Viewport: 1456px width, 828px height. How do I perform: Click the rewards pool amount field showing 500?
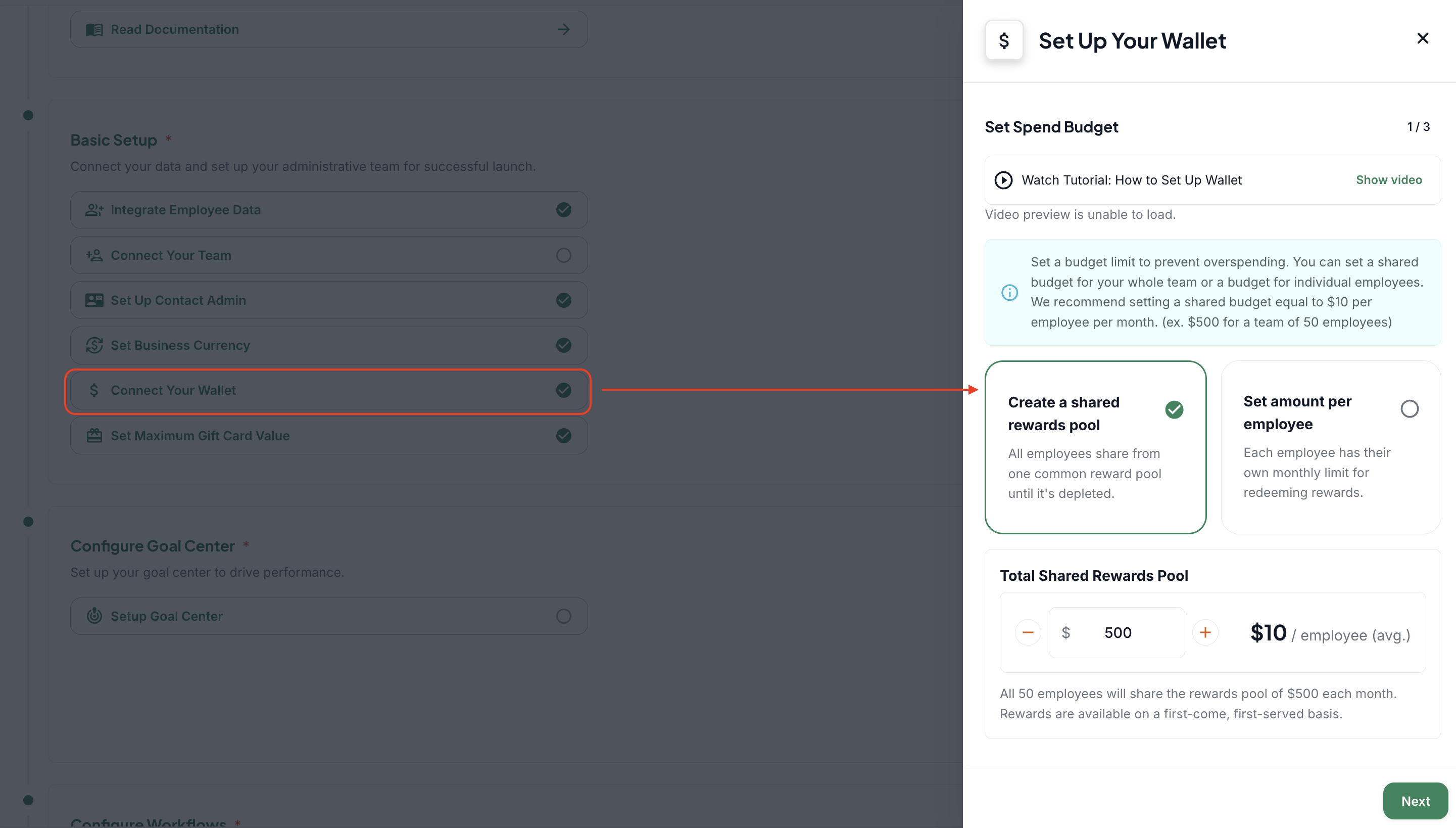coord(1117,632)
